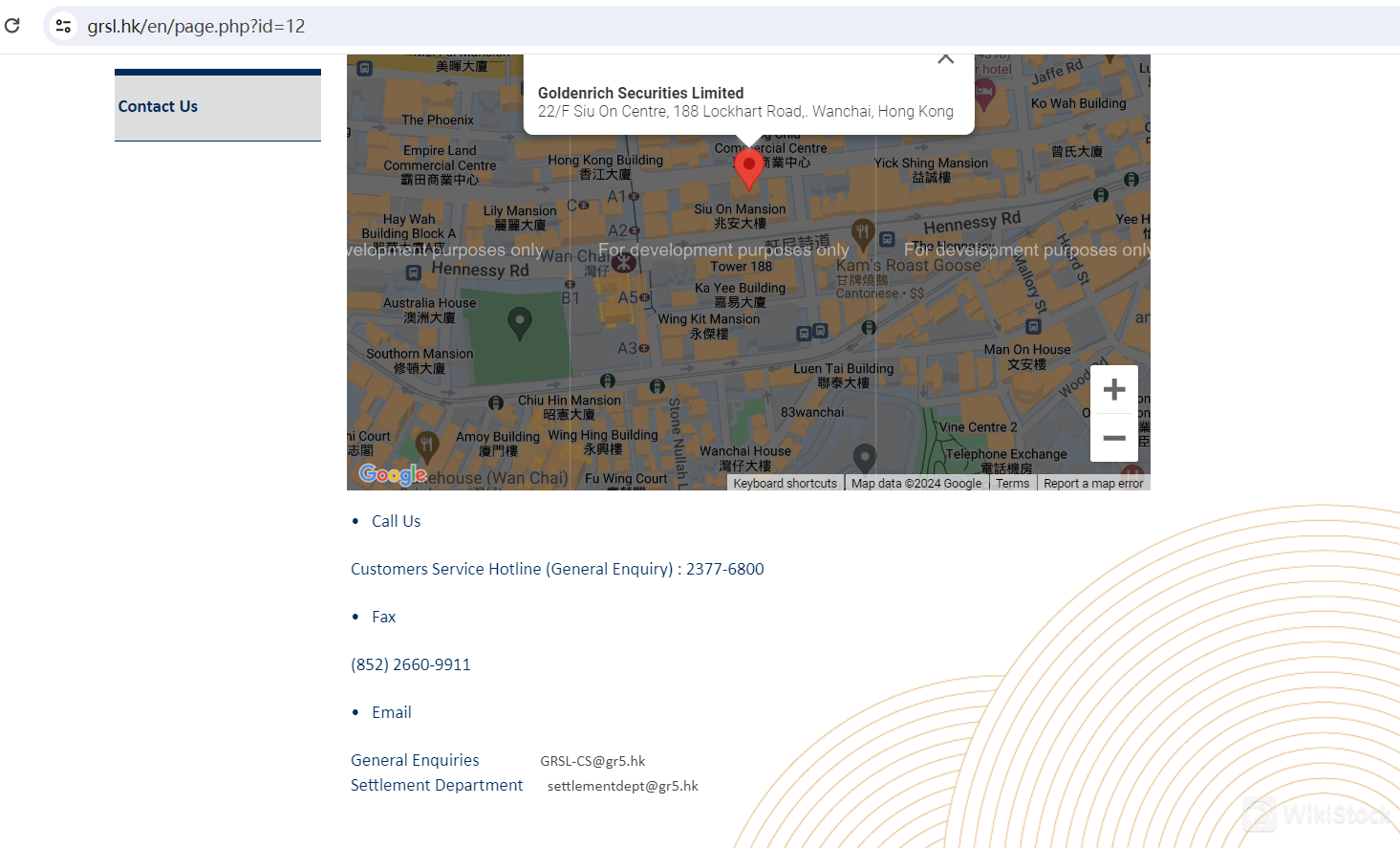
Task: Click the settlementdept@gr5.hk email address
Action: coord(622,786)
